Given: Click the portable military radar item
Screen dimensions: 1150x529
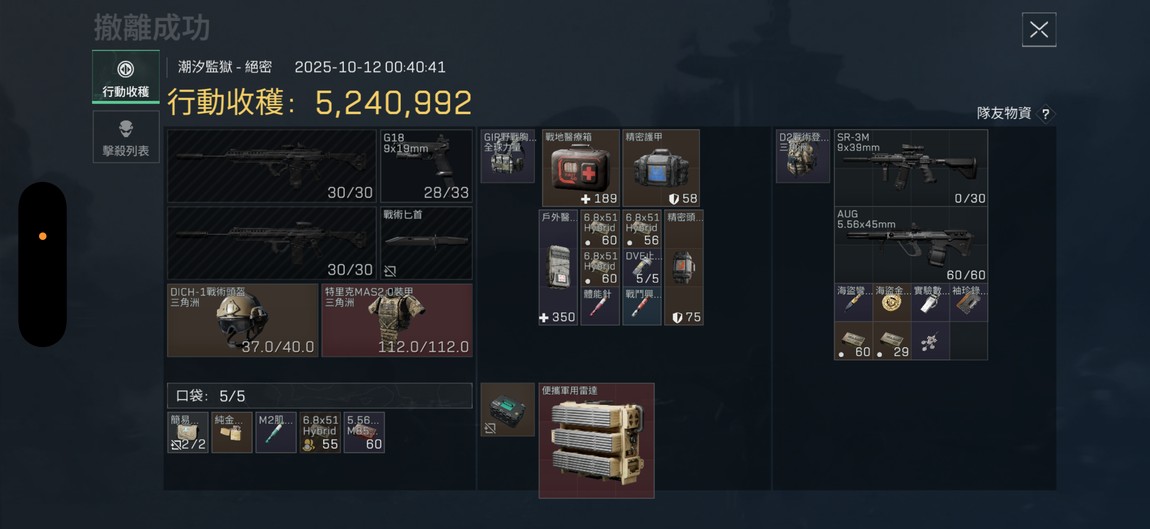Looking at the screenshot, I should (x=596, y=440).
